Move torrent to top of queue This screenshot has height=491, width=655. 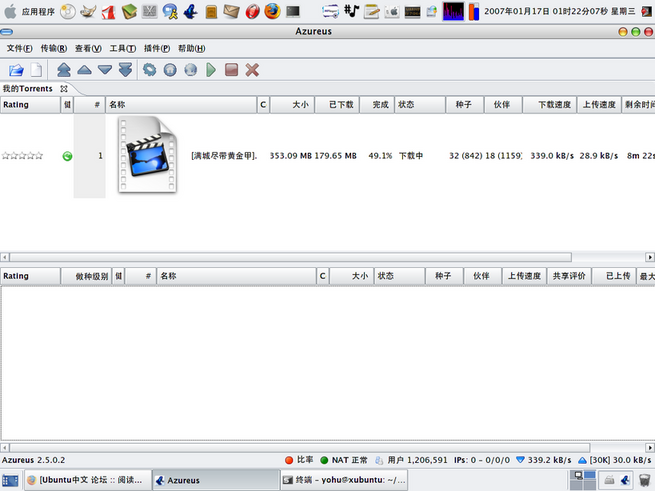click(63, 70)
